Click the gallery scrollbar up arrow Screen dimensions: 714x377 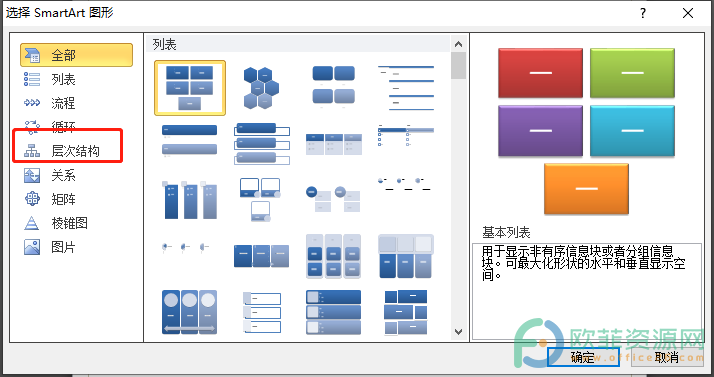(459, 44)
